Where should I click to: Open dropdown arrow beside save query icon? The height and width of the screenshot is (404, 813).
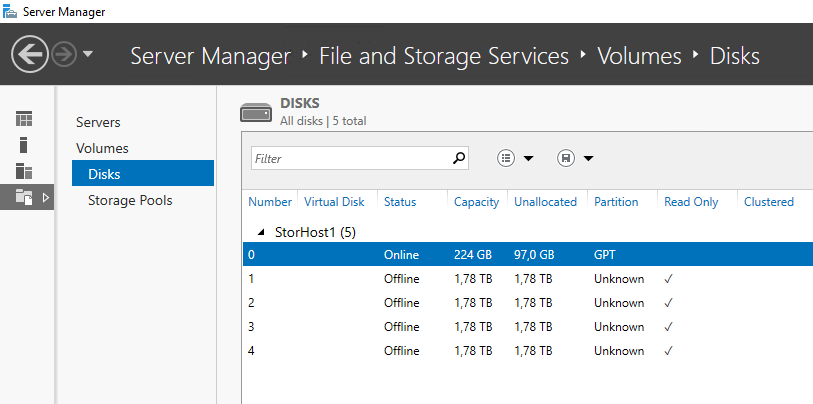[x=588, y=158]
